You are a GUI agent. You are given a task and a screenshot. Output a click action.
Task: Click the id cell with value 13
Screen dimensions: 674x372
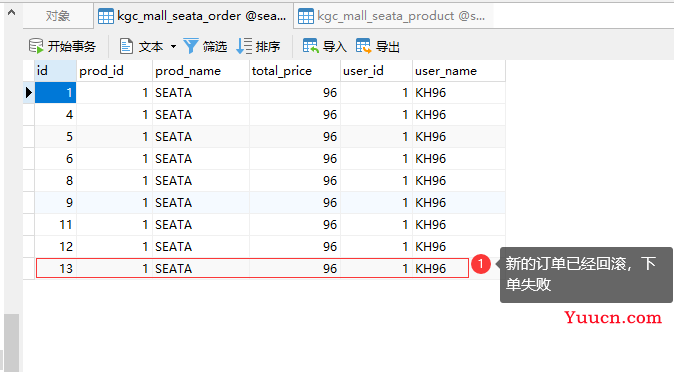point(56,268)
